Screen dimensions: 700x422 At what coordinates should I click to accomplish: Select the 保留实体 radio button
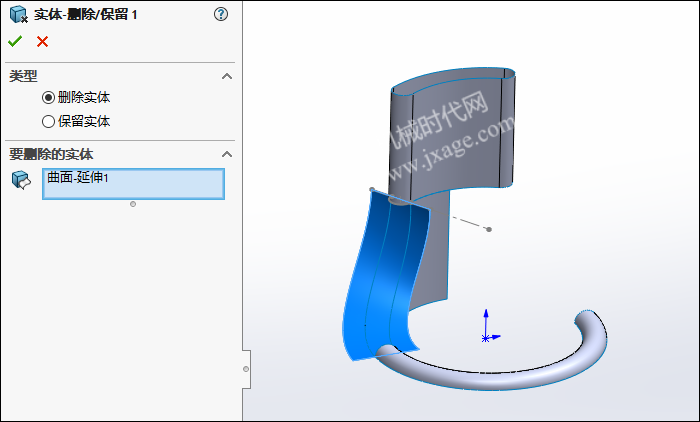click(48, 121)
